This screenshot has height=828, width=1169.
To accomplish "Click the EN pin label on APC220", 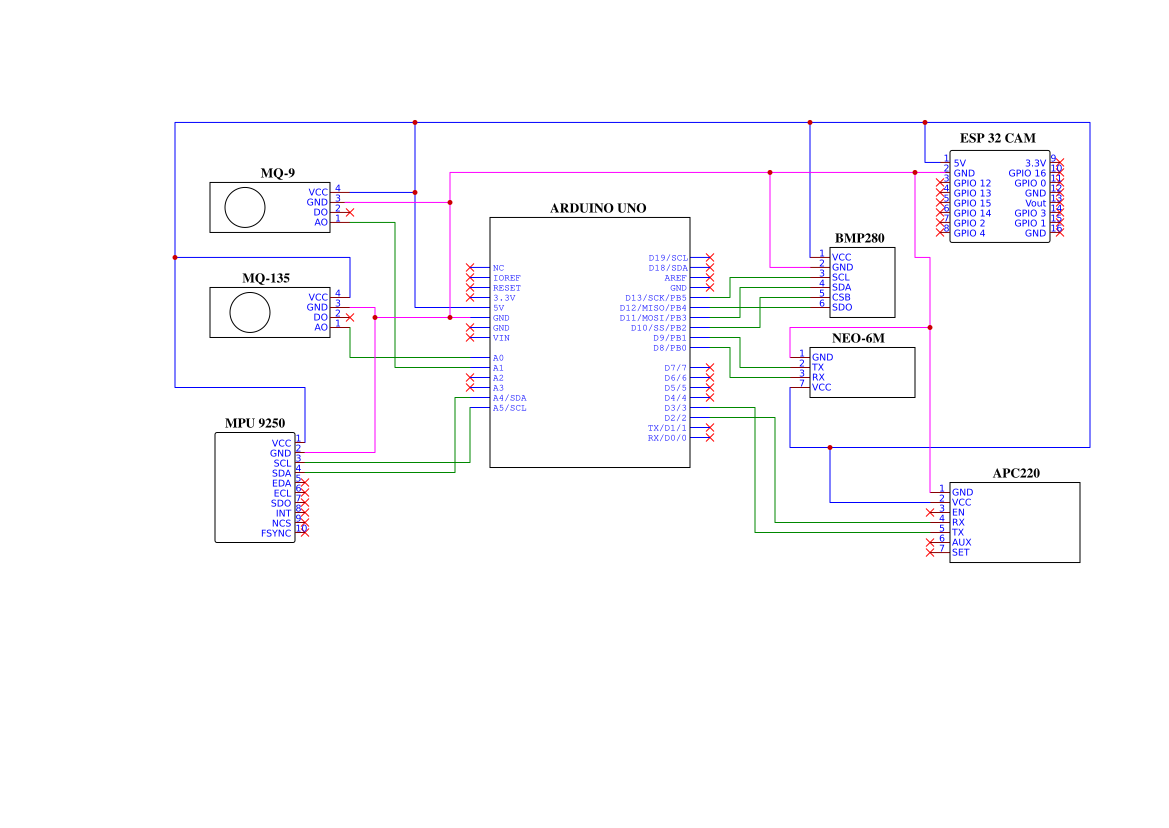I will 958,513.
